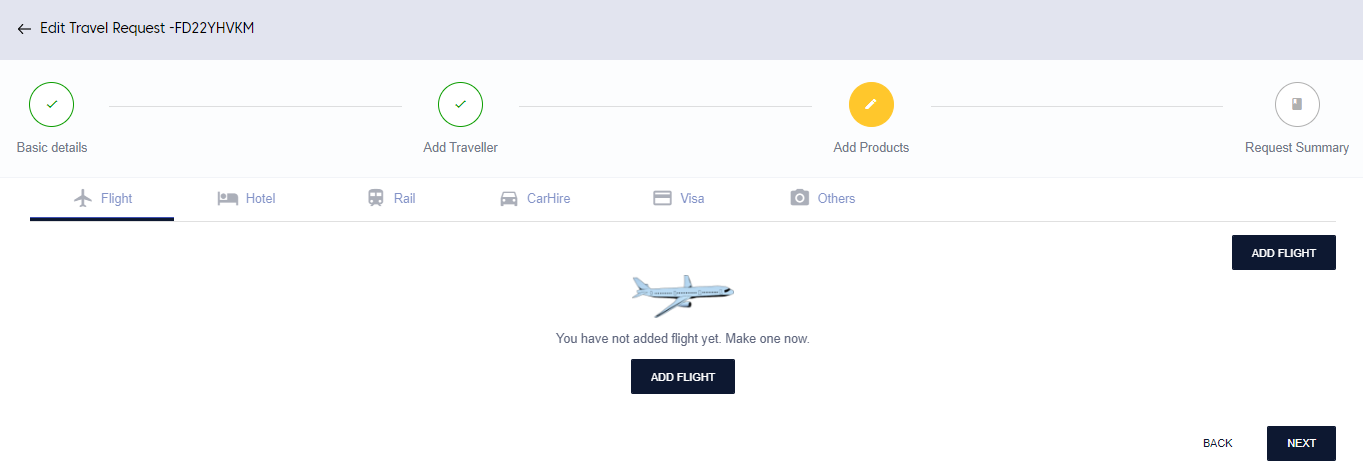
Task: Click the train icon for Rail
Action: [376, 198]
